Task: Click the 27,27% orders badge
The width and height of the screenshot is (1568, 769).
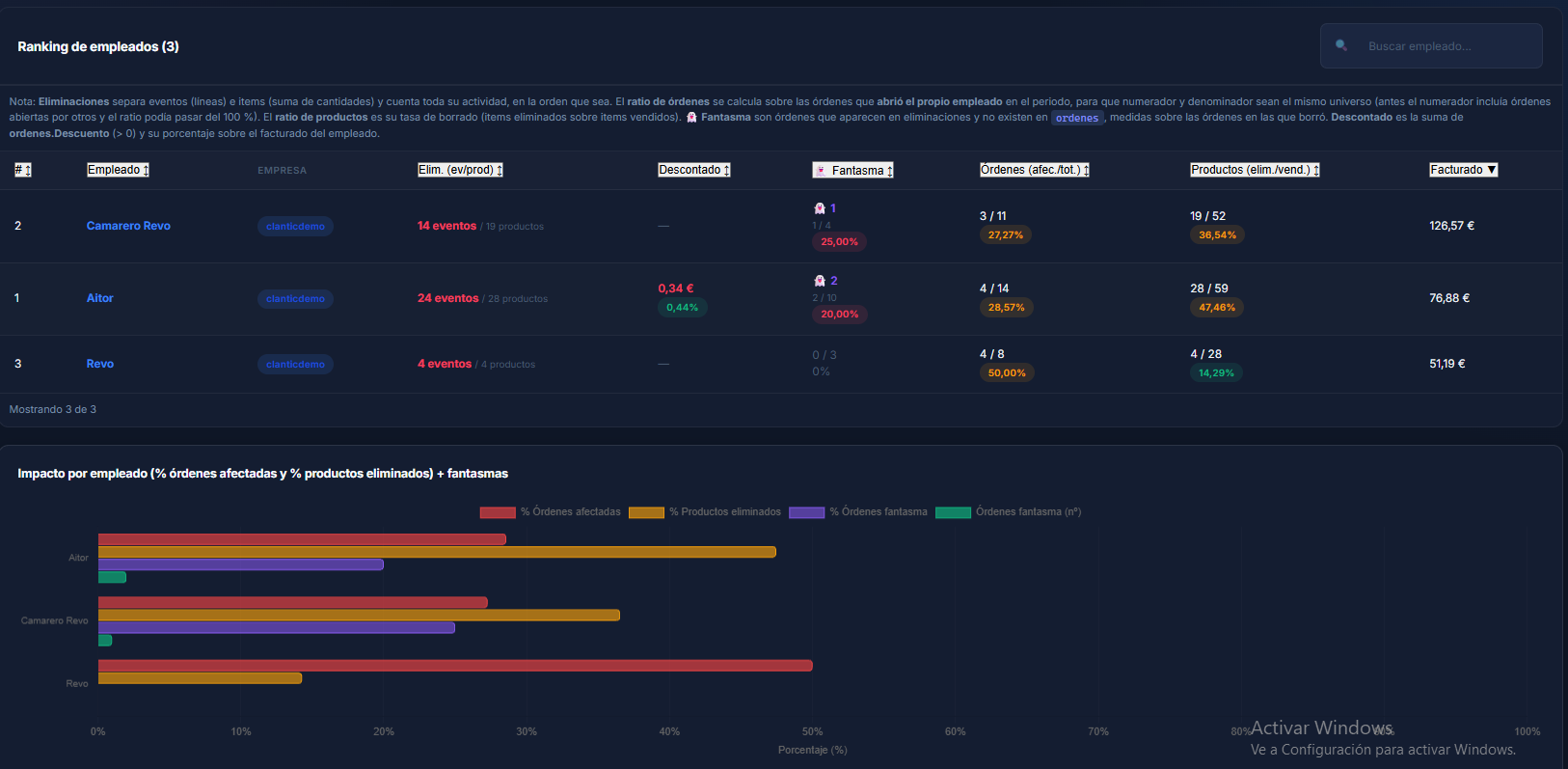Action: coord(1006,235)
